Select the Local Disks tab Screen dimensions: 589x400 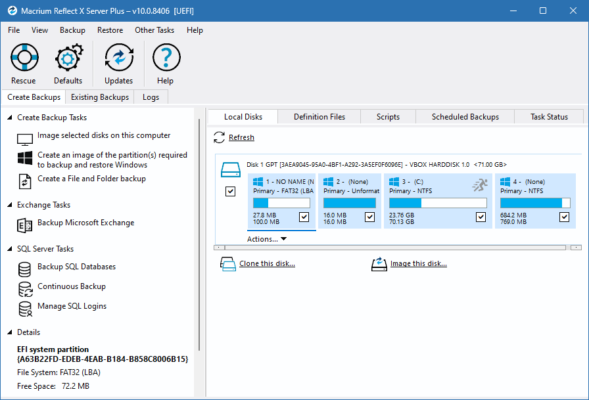(x=243, y=117)
